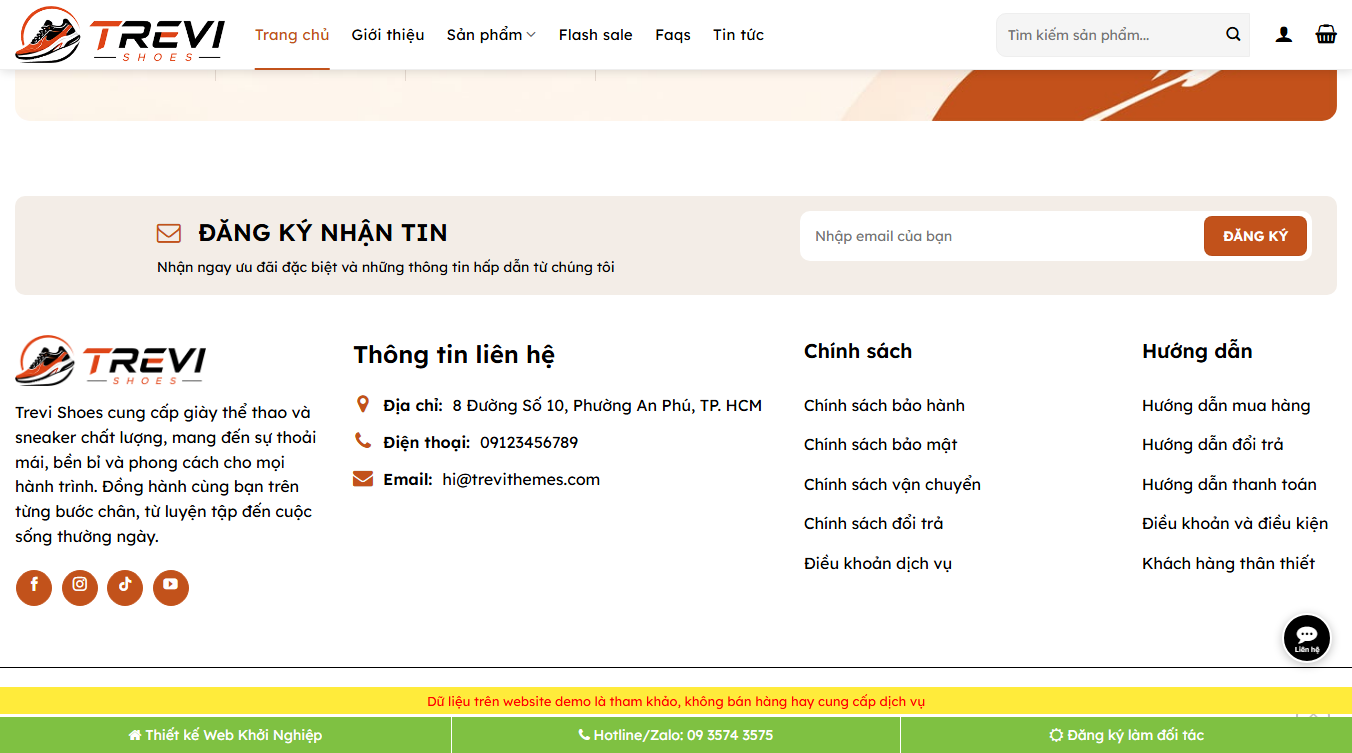1352x753 pixels.
Task: Click the search magnifier icon
Action: (1233, 35)
